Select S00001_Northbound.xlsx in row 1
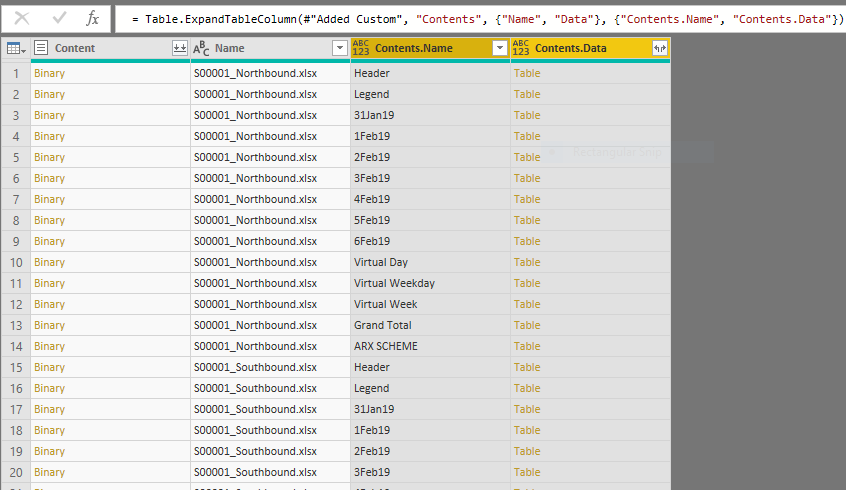Image resolution: width=846 pixels, height=490 pixels. 270,73
